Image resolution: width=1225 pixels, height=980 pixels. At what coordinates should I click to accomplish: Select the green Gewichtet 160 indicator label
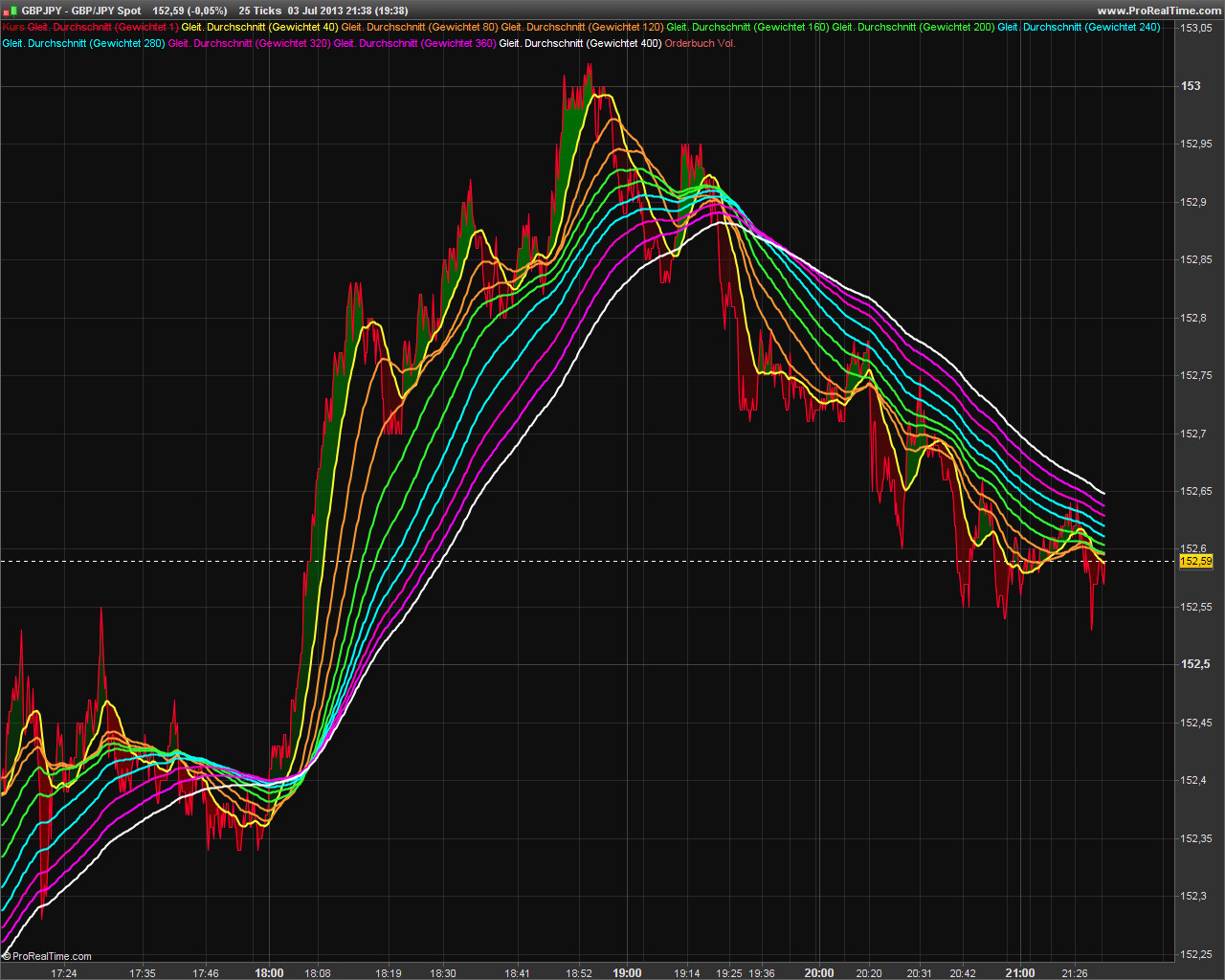pyautogui.click(x=747, y=27)
